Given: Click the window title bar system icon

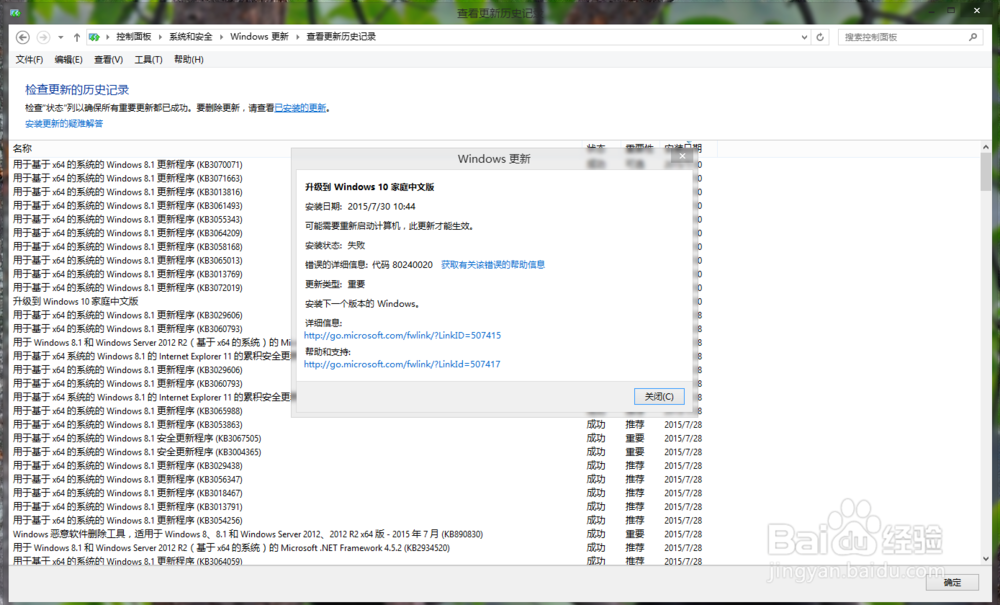Looking at the screenshot, I should 15,12.
